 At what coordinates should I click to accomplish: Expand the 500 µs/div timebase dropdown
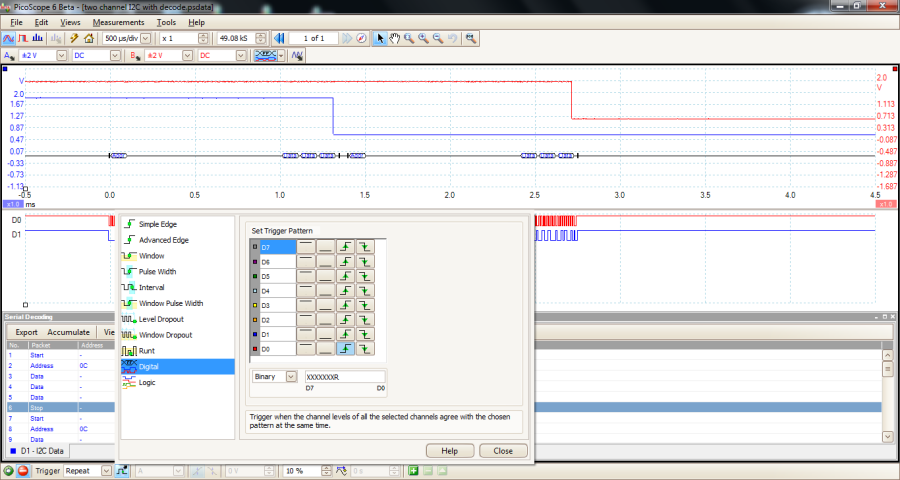[x=146, y=38]
